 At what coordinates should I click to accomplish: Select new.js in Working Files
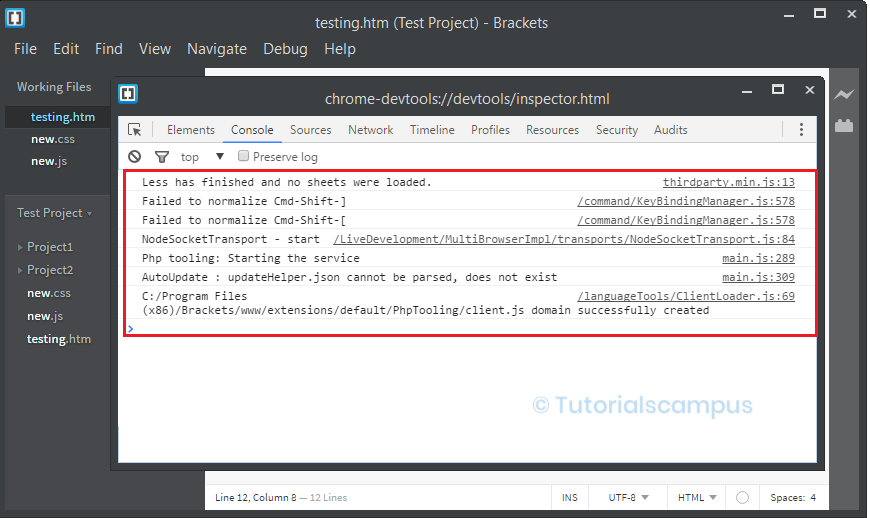[x=49, y=161]
